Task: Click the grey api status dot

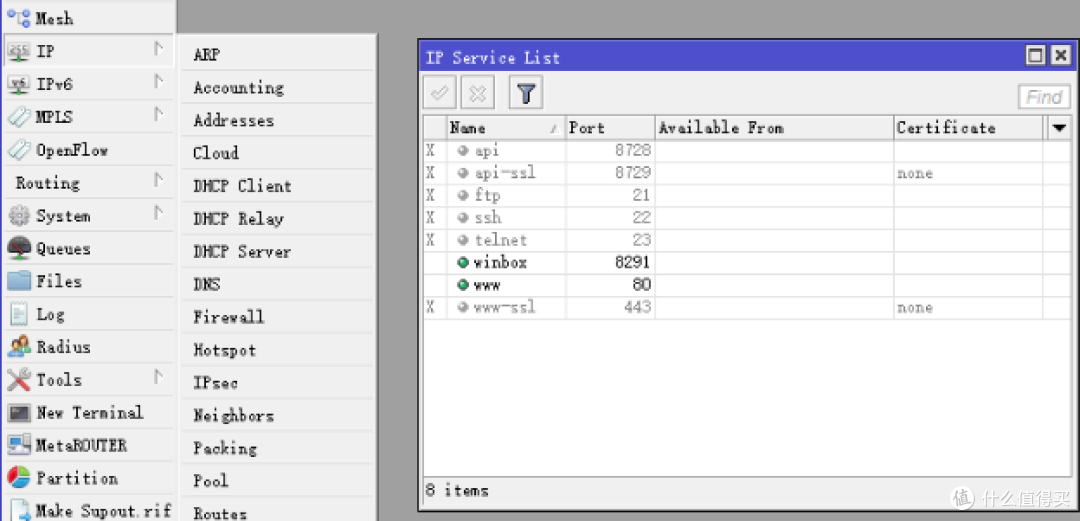Action: click(462, 151)
